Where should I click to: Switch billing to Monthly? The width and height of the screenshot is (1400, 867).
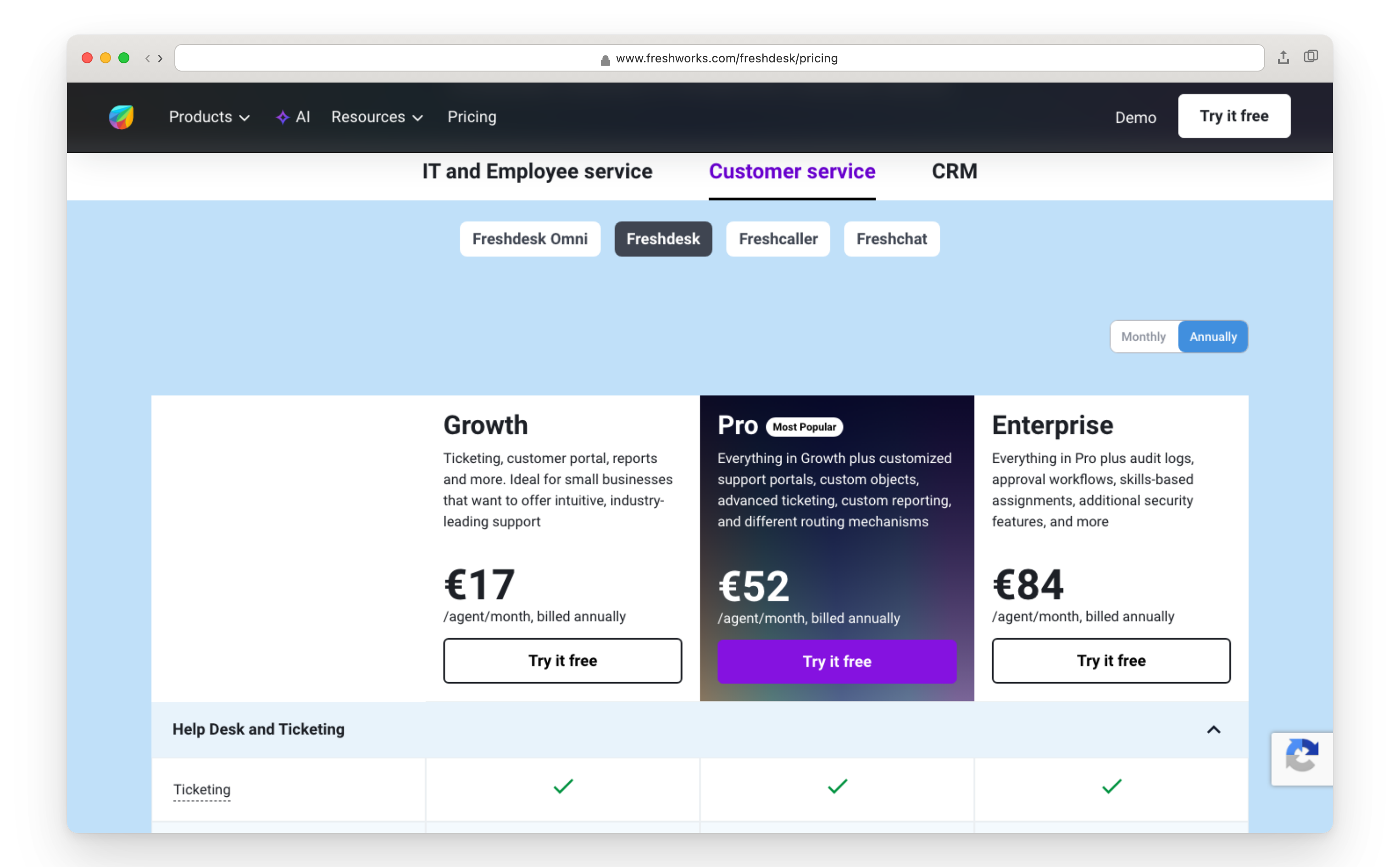coord(1143,337)
